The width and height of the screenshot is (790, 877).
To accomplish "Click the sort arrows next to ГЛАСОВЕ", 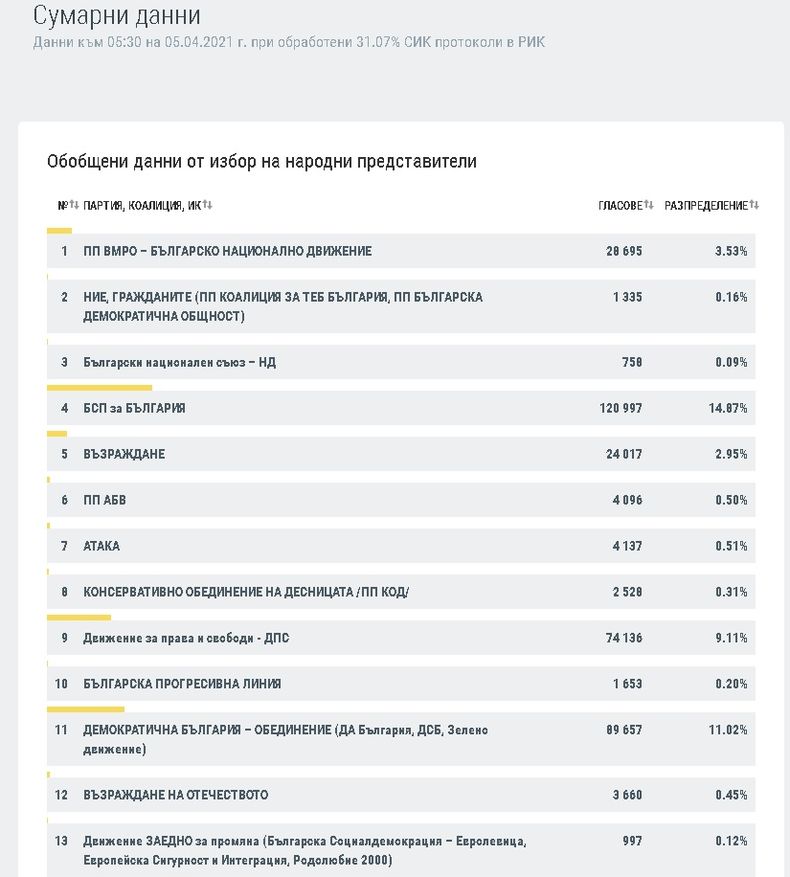I will pos(649,205).
